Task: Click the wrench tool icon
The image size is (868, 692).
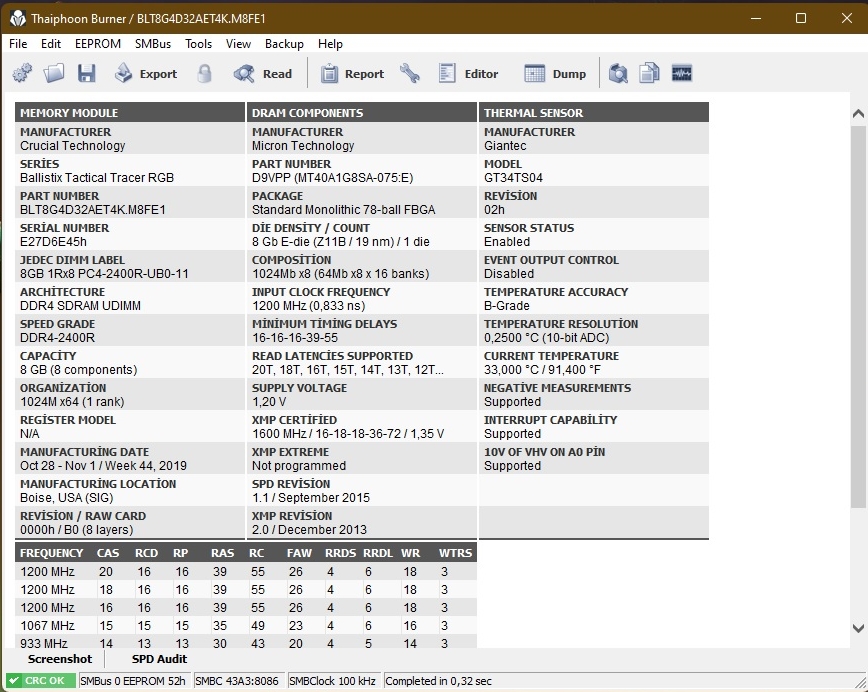Action: coord(410,73)
